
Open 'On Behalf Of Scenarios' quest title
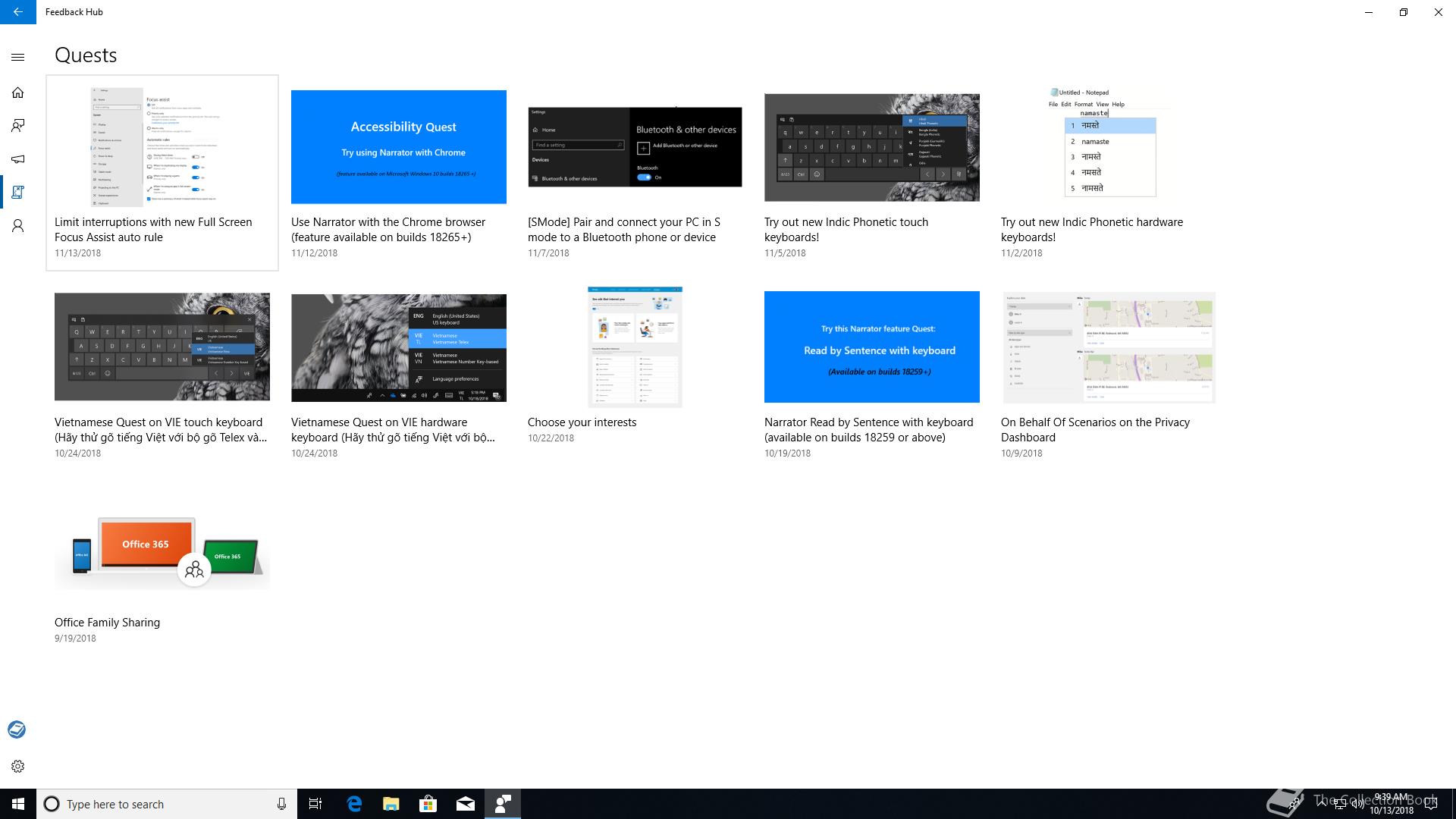(x=1096, y=430)
